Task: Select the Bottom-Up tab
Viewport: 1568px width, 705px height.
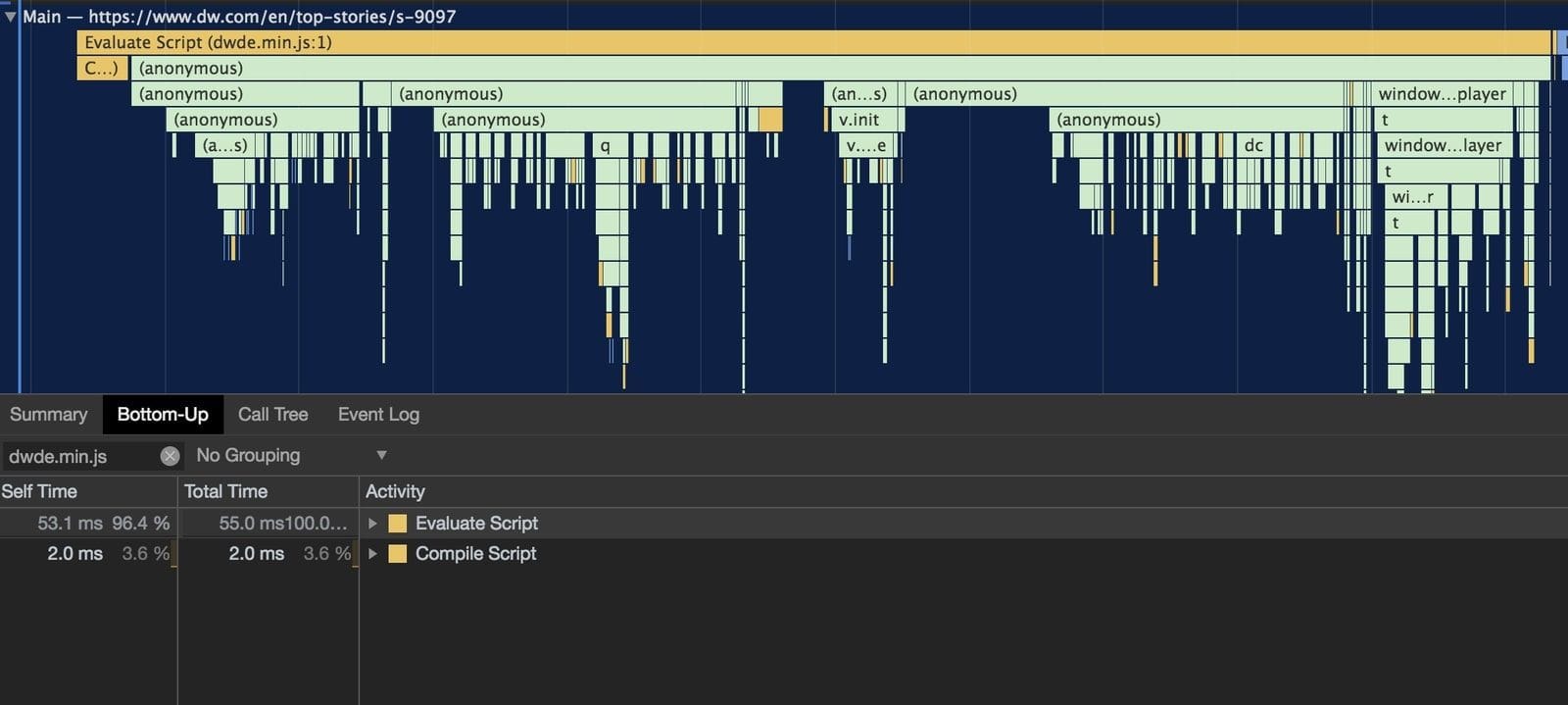Action: click(163, 415)
